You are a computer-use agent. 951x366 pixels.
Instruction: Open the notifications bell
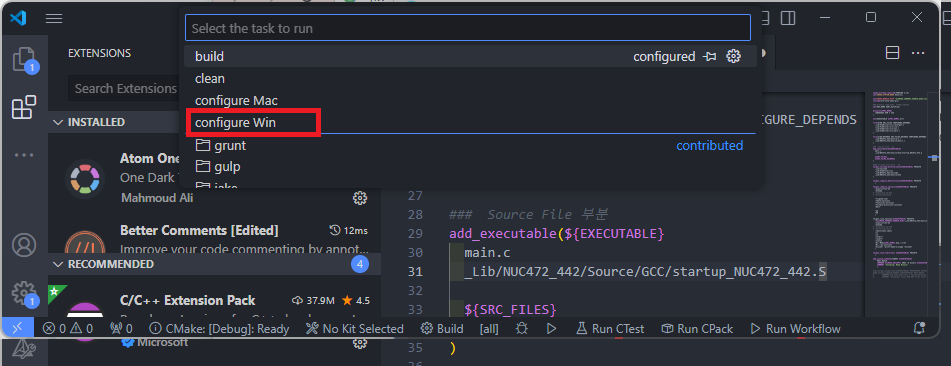pos(919,329)
